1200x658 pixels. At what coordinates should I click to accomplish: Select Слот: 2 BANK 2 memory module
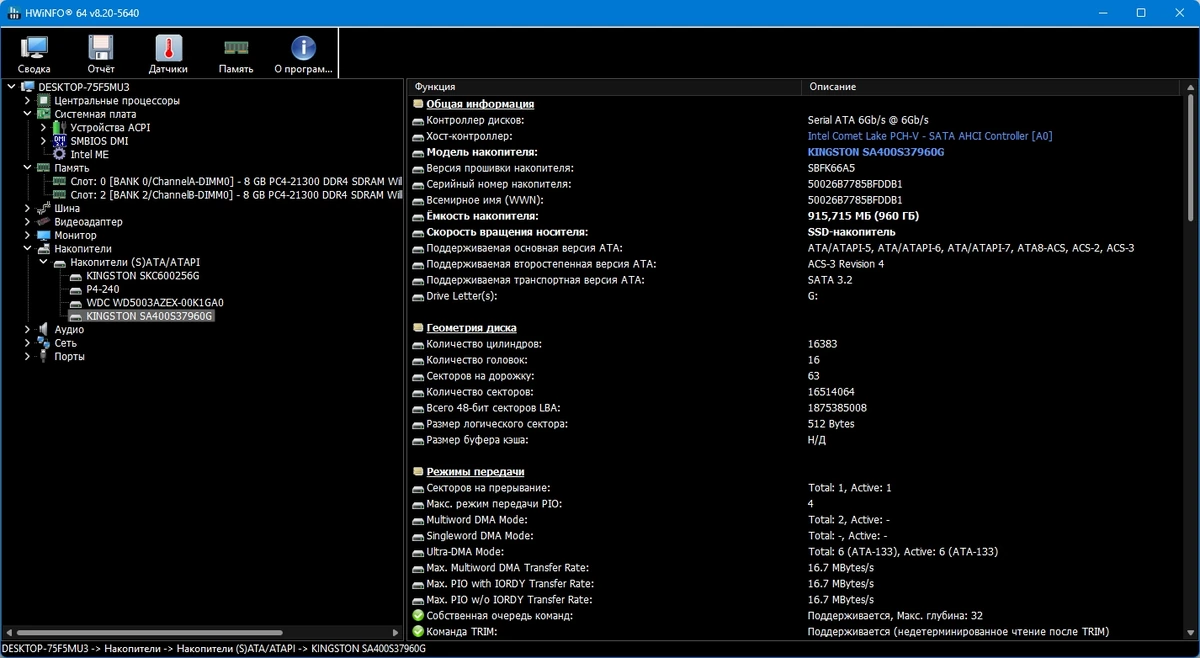(x=234, y=195)
